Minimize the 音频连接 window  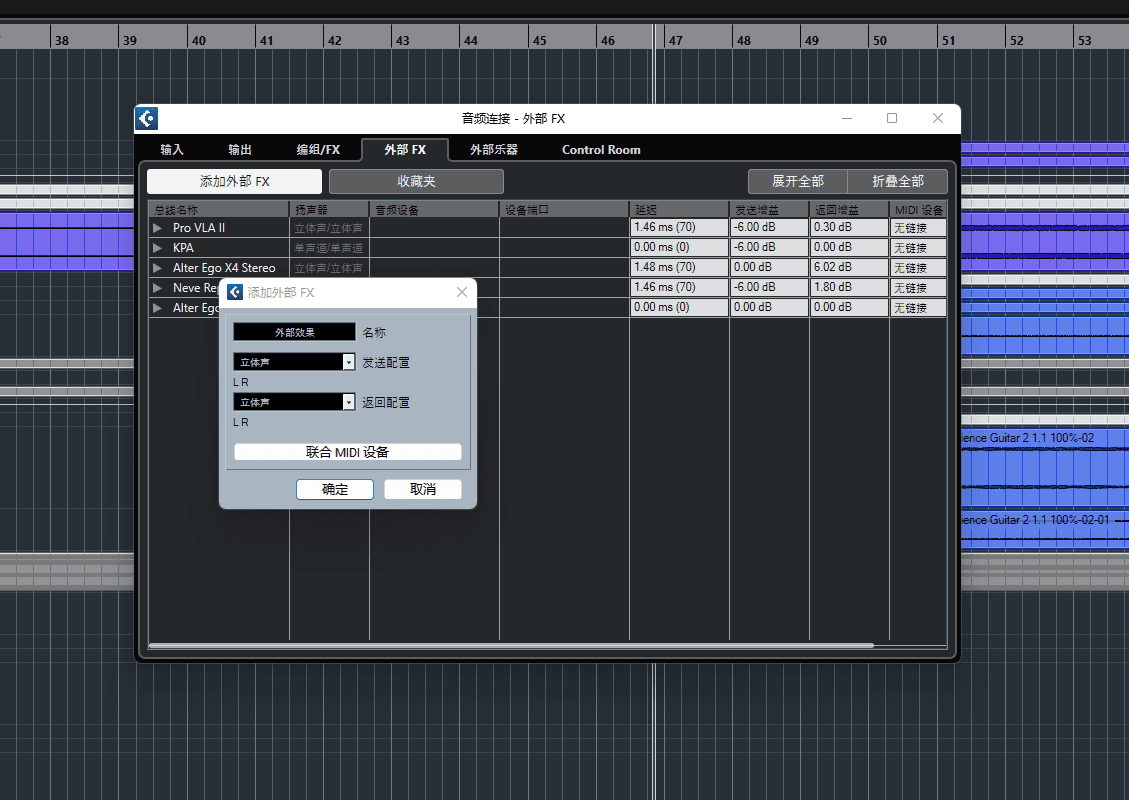(847, 118)
